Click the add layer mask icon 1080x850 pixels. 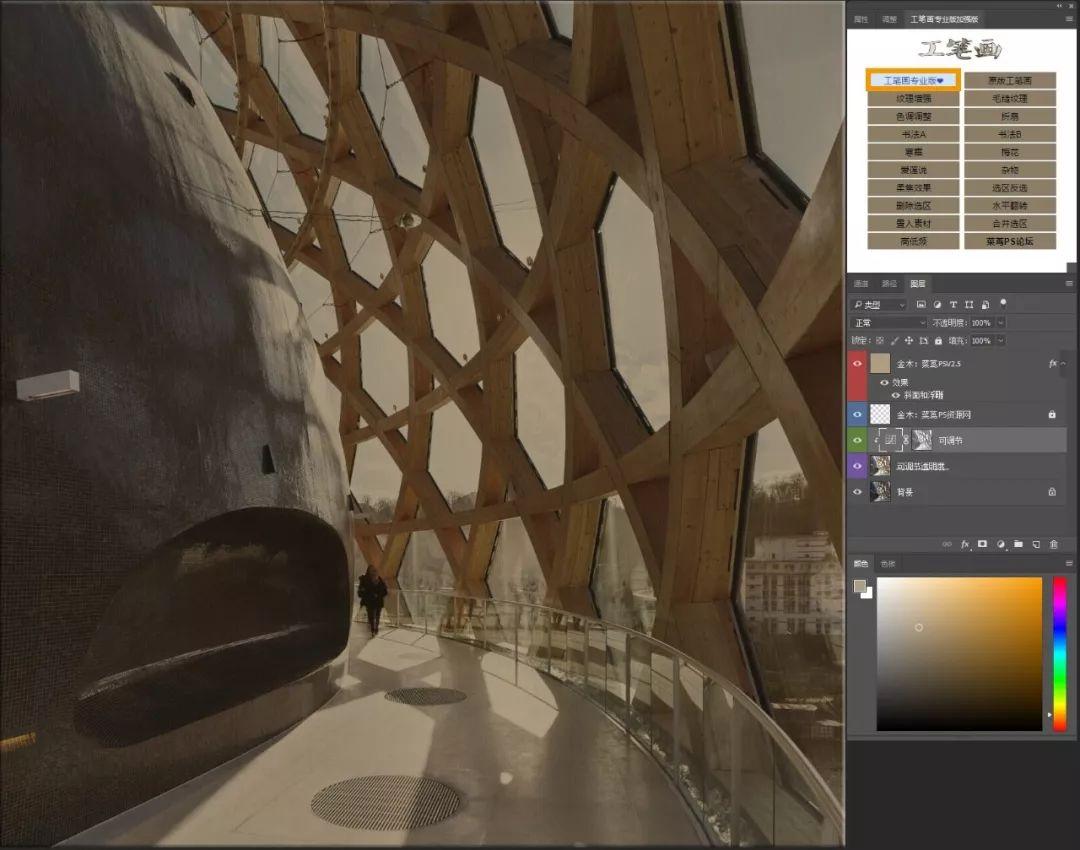click(982, 544)
